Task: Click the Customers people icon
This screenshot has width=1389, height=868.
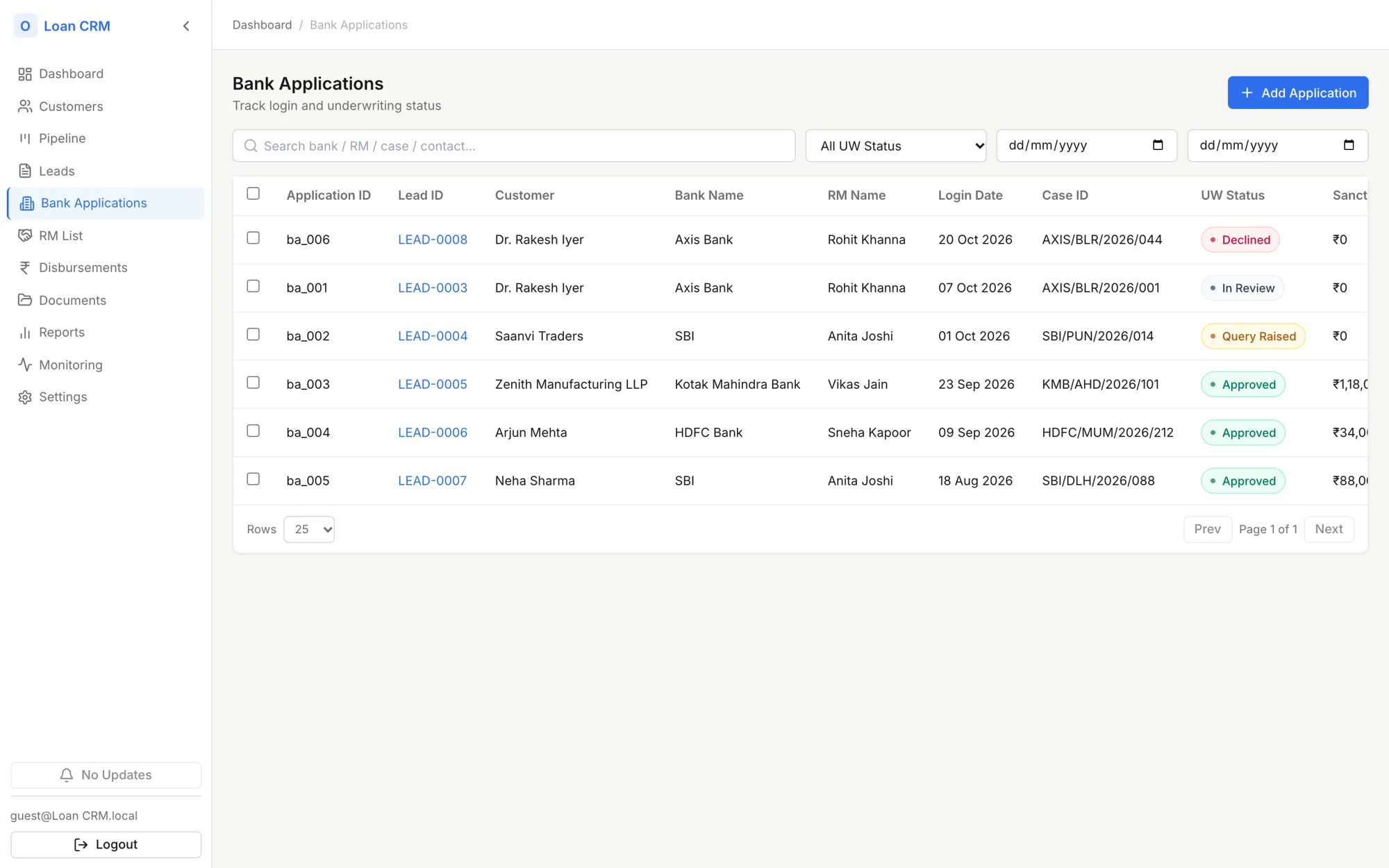Action: pos(25,106)
